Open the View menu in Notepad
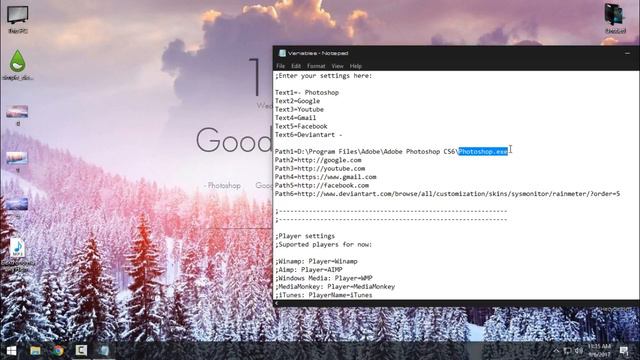The height and width of the screenshot is (360, 640). pos(337,66)
